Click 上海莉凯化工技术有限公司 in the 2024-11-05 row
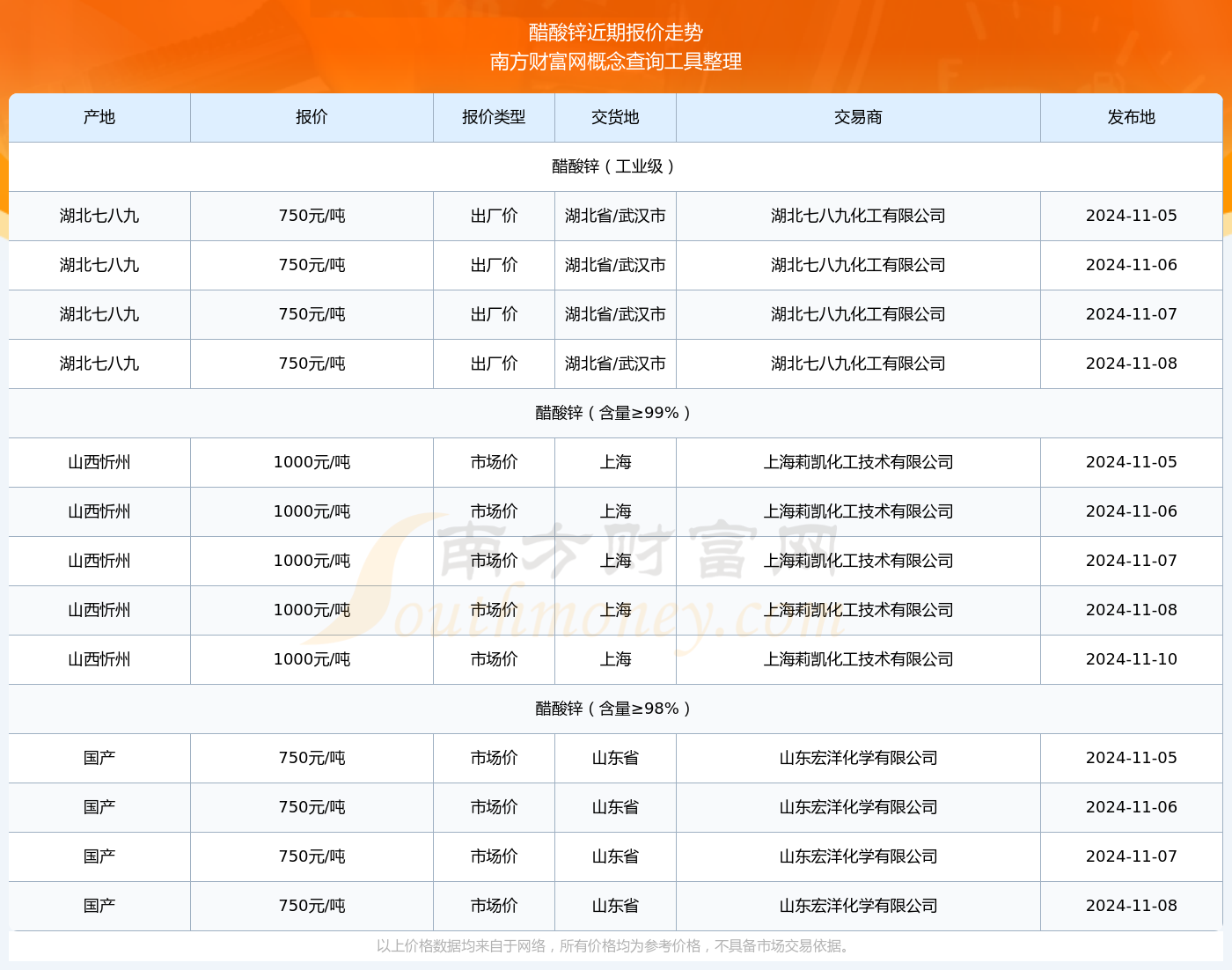 pyautogui.click(x=858, y=462)
